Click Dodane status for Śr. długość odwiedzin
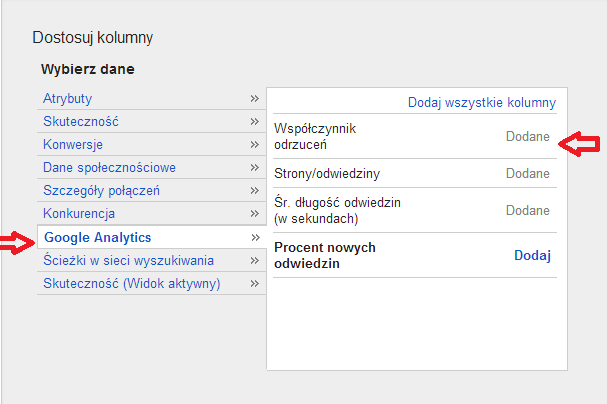The height and width of the screenshot is (404, 607). point(527,210)
